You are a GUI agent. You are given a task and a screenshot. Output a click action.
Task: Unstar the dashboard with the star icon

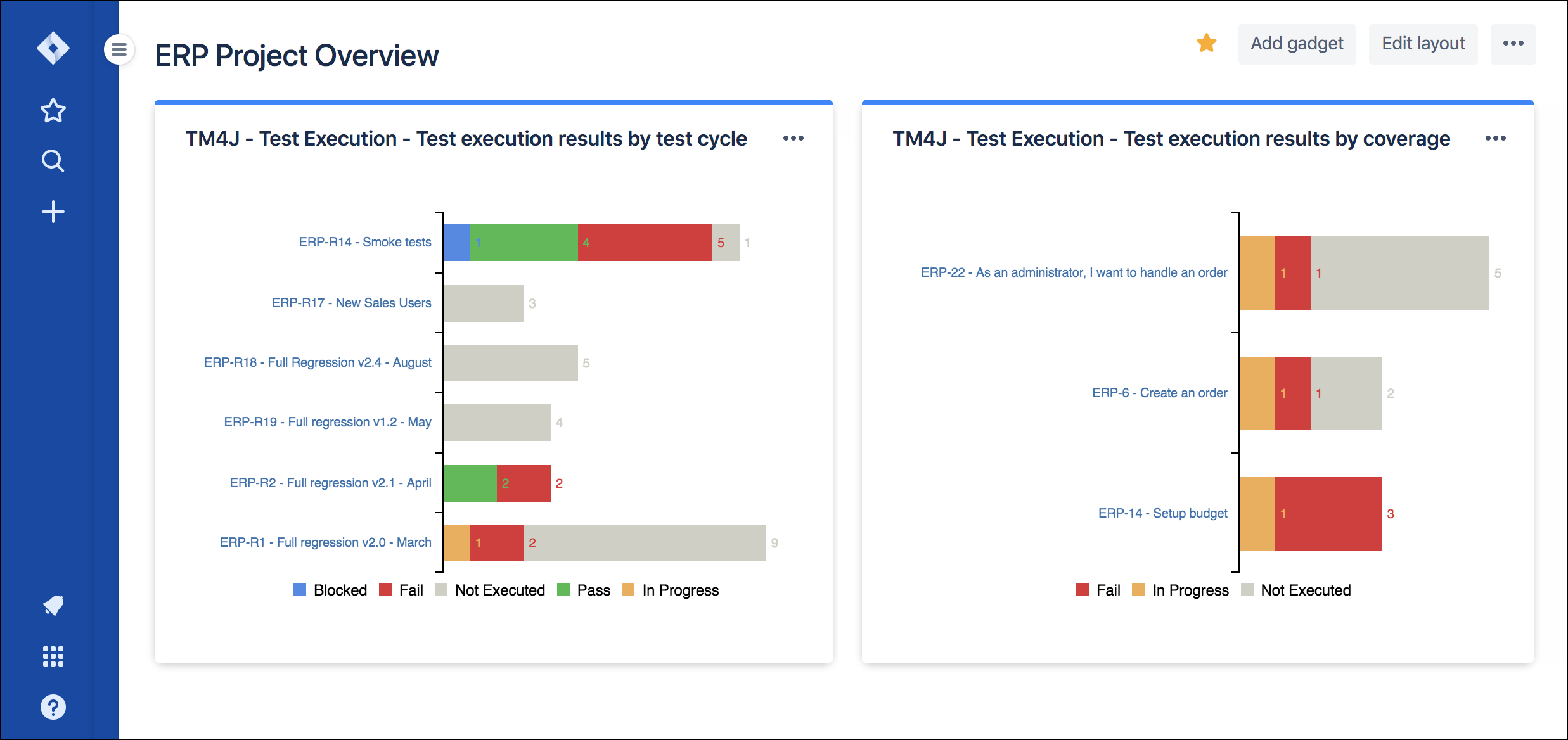(x=1207, y=43)
